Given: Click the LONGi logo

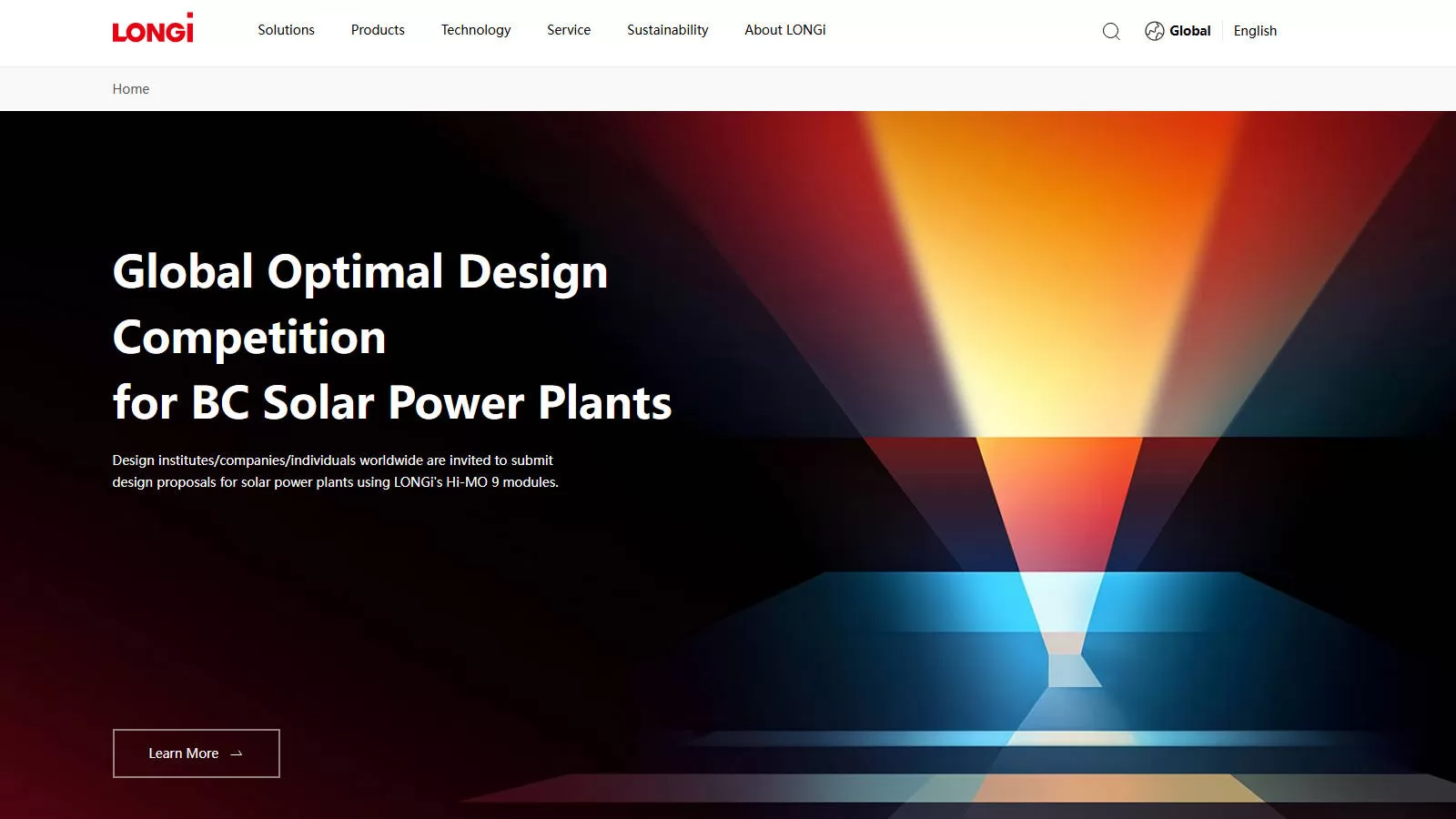Looking at the screenshot, I should pos(153,28).
